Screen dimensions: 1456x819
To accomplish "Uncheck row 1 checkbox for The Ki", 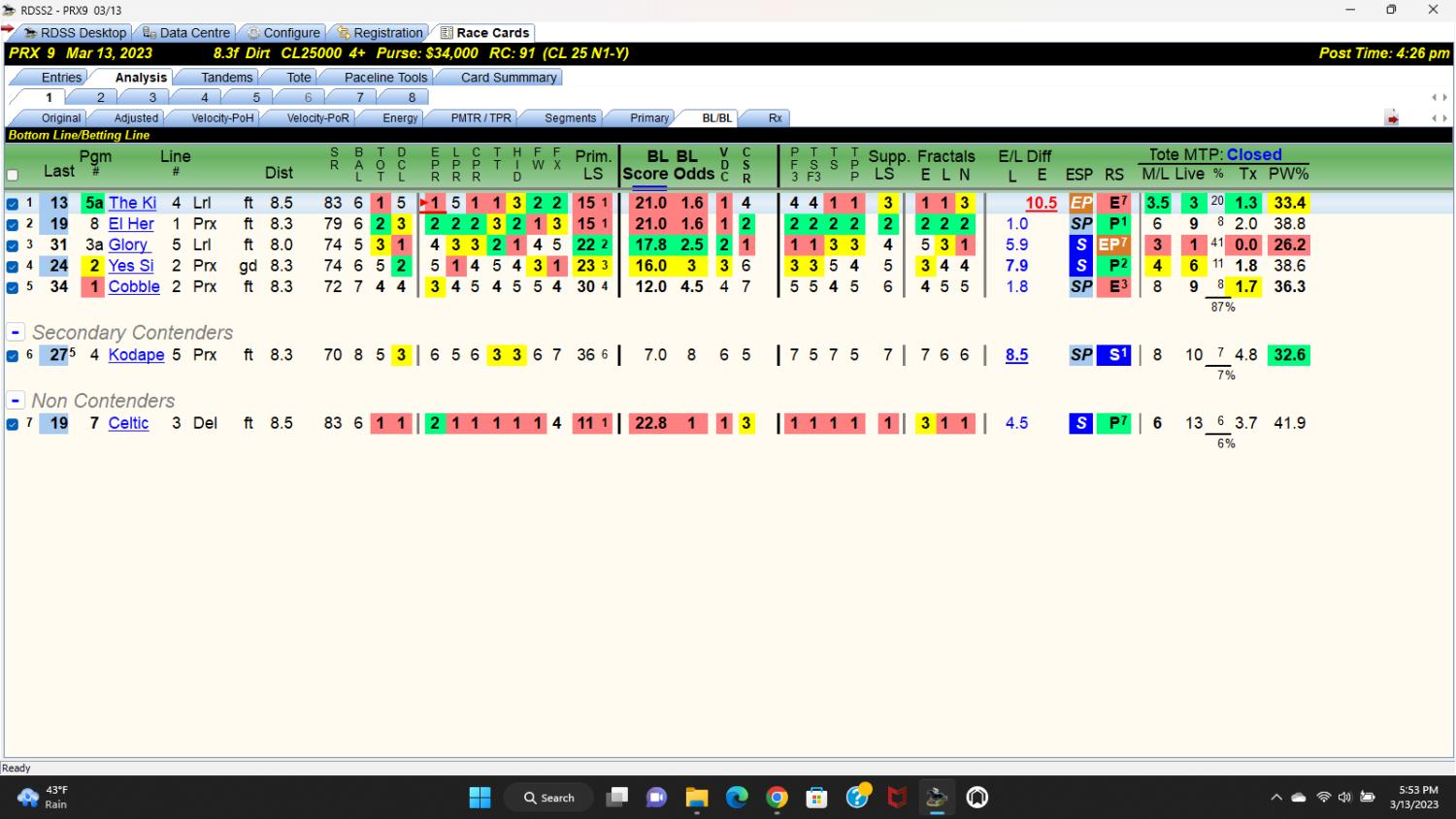I will 13,204.
